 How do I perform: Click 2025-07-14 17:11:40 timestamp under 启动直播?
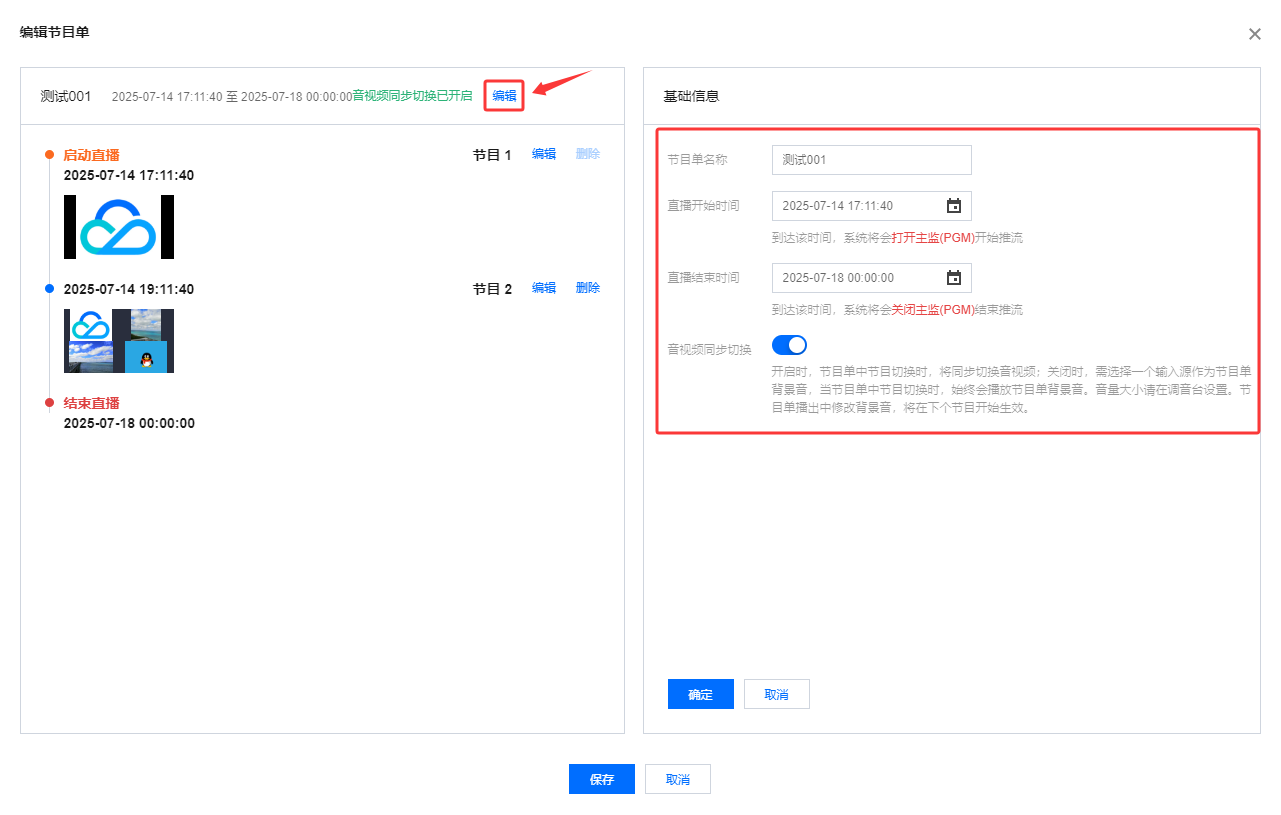coord(129,175)
